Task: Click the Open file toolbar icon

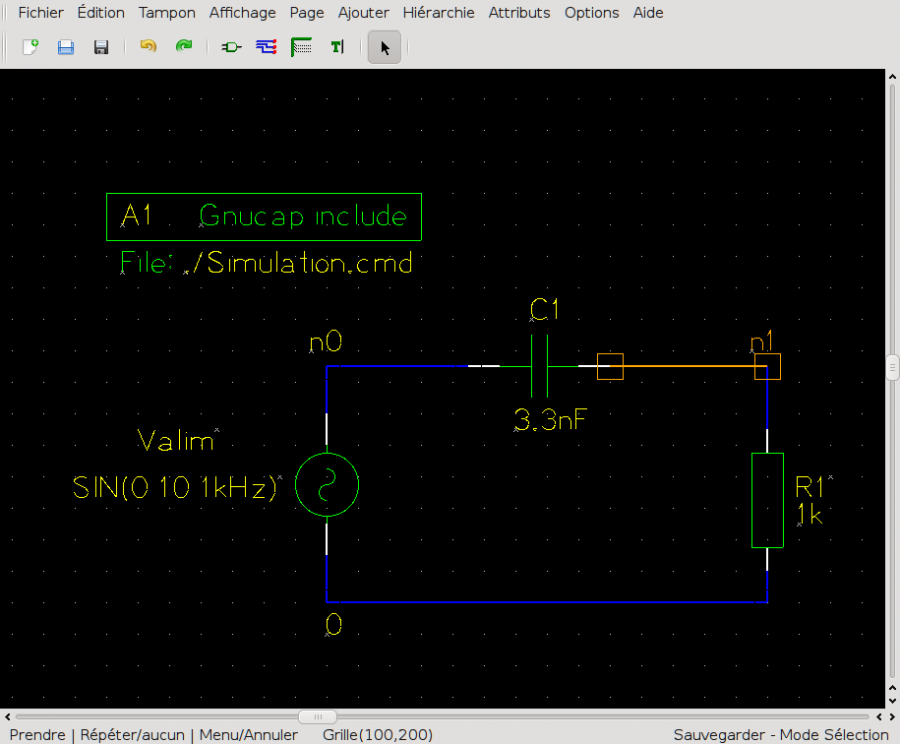Action: pos(66,46)
